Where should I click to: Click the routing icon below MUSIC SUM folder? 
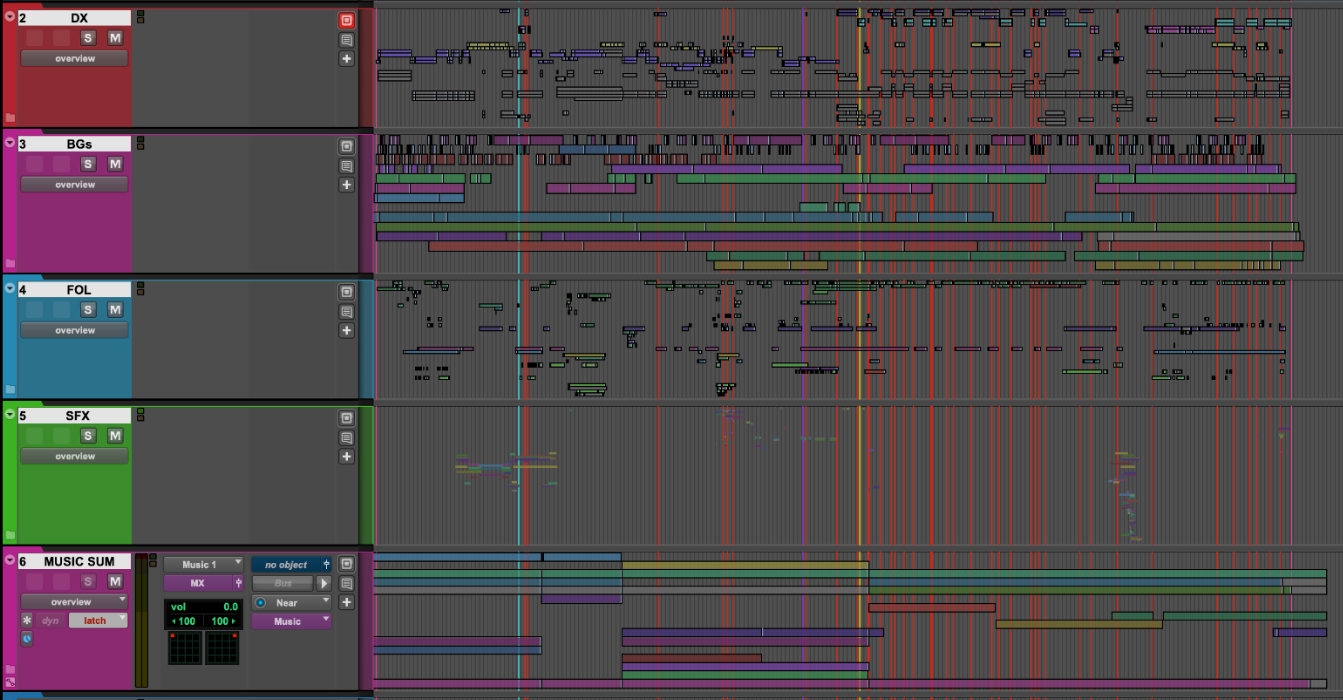click(x=10, y=682)
